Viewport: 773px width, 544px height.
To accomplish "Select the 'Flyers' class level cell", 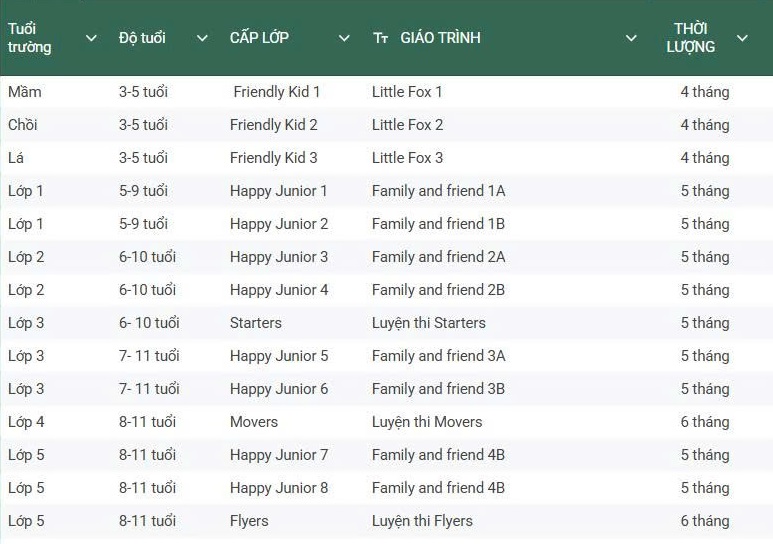I will (249, 521).
